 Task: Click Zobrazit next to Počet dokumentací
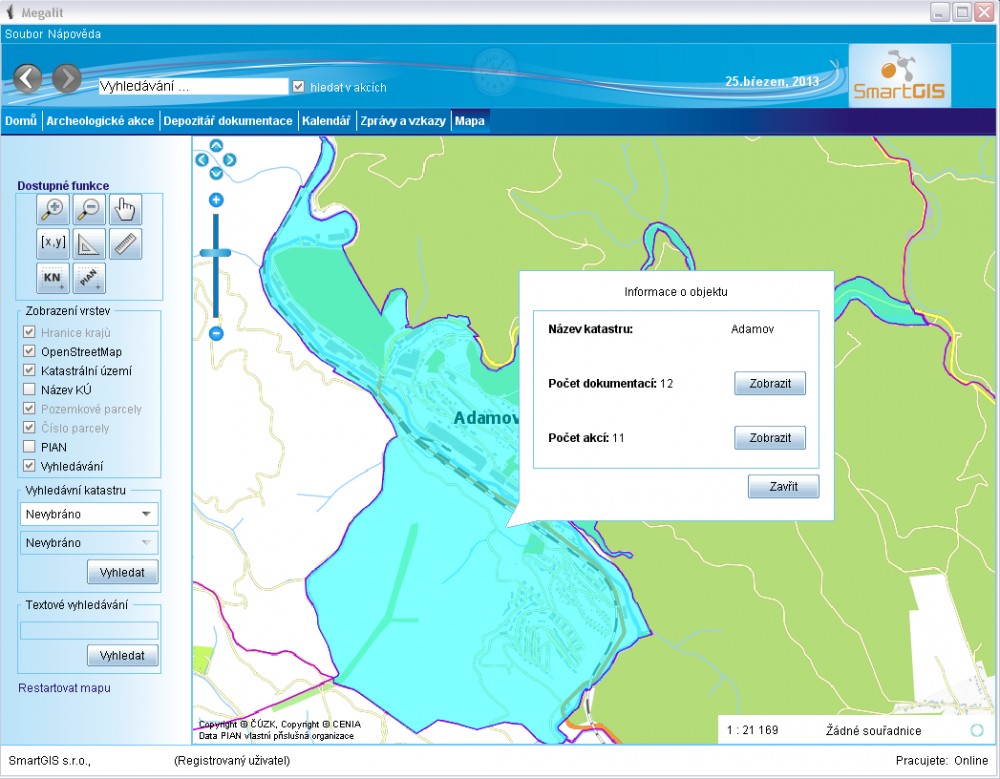[x=769, y=384]
